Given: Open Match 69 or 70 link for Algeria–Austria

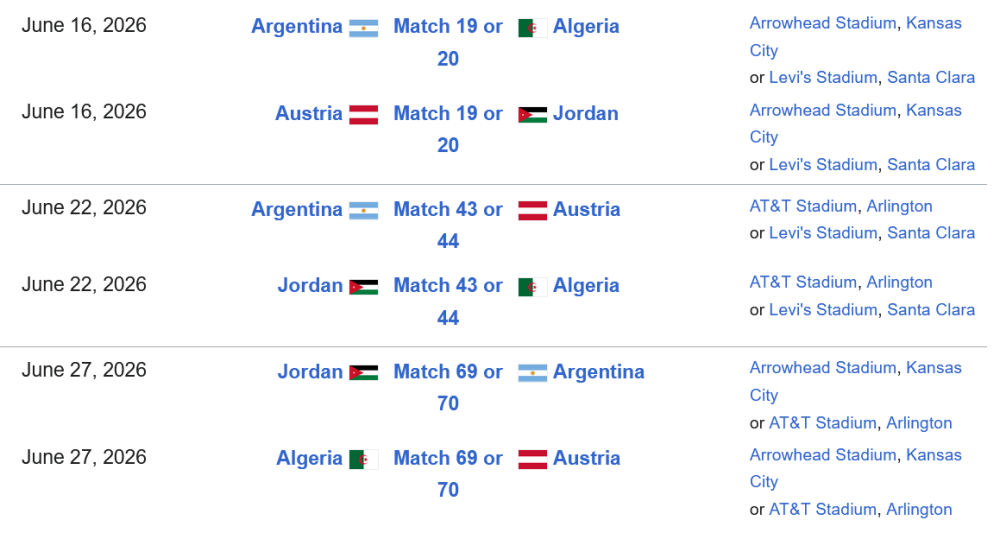Looking at the screenshot, I should click(448, 459).
